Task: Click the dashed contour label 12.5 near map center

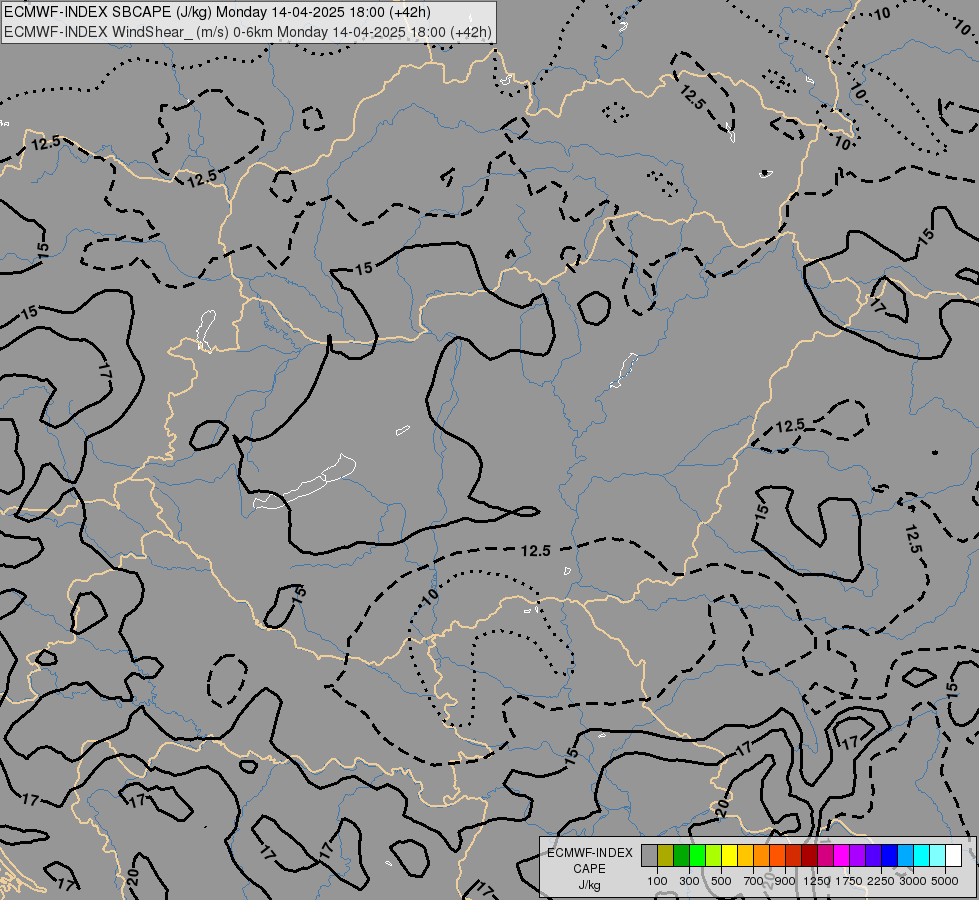Action: point(536,551)
